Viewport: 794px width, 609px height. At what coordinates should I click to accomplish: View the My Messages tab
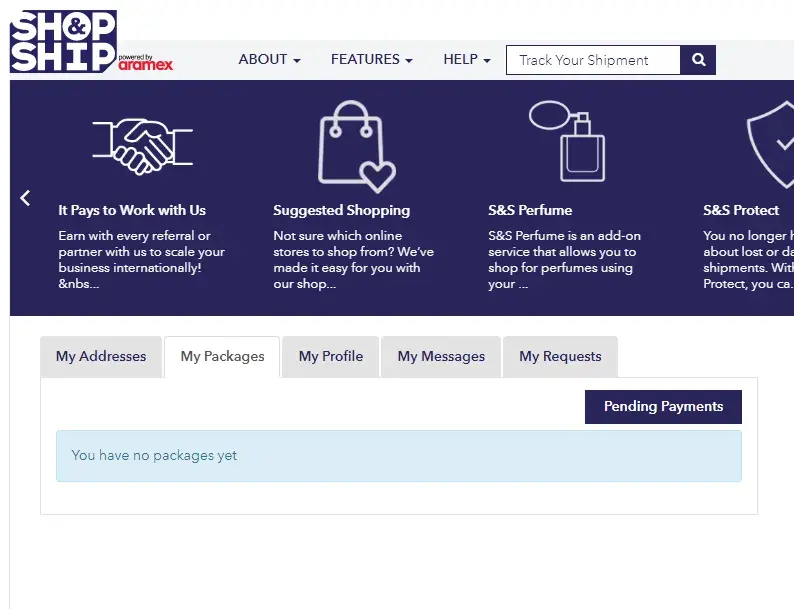(441, 357)
